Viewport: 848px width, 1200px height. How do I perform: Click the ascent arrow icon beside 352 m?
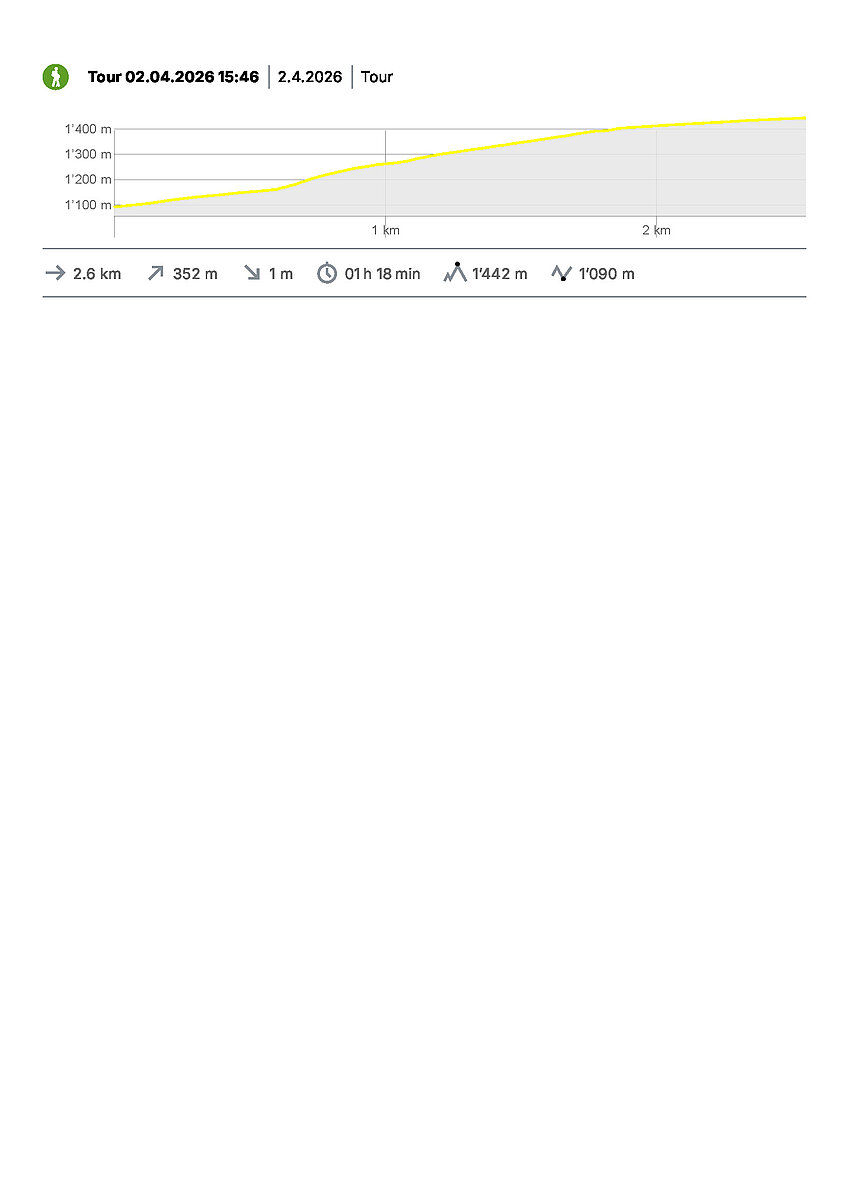[x=155, y=274]
